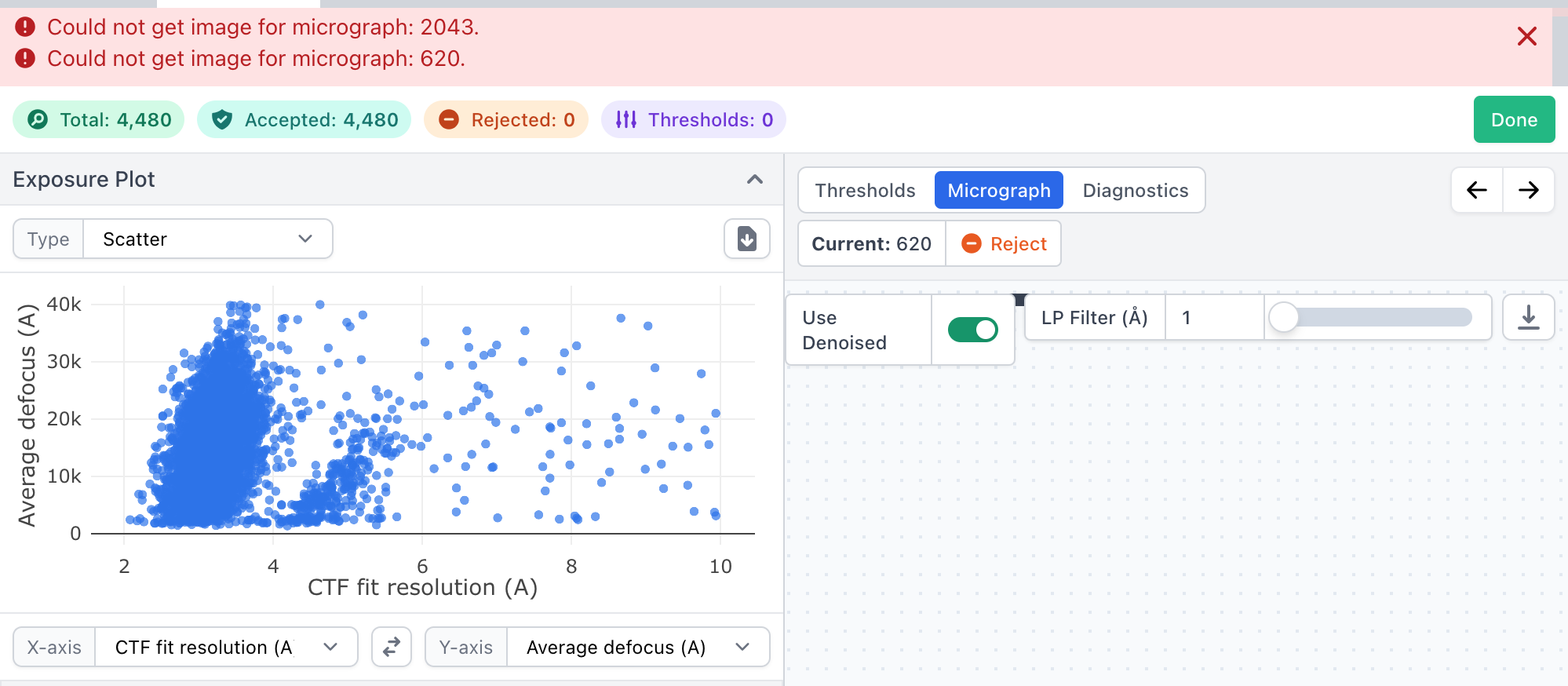Go to the previous micrograph arrow
Screen dimensions: 1568x686
pos(1477,190)
